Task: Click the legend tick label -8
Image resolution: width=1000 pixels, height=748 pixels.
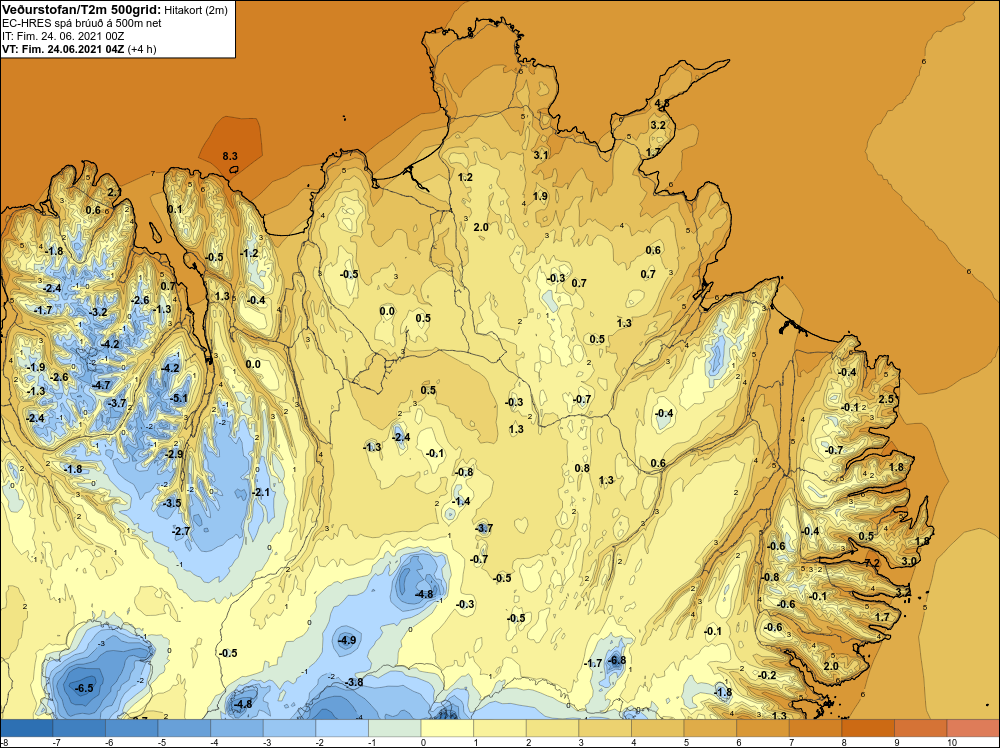Action: (4, 742)
